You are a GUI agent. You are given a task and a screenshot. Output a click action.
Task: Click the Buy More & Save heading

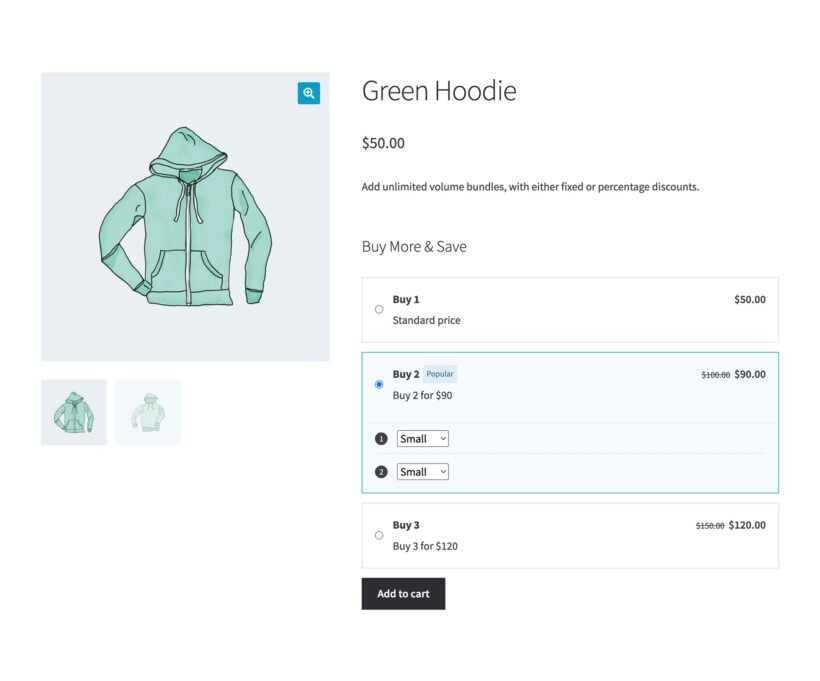tap(414, 246)
